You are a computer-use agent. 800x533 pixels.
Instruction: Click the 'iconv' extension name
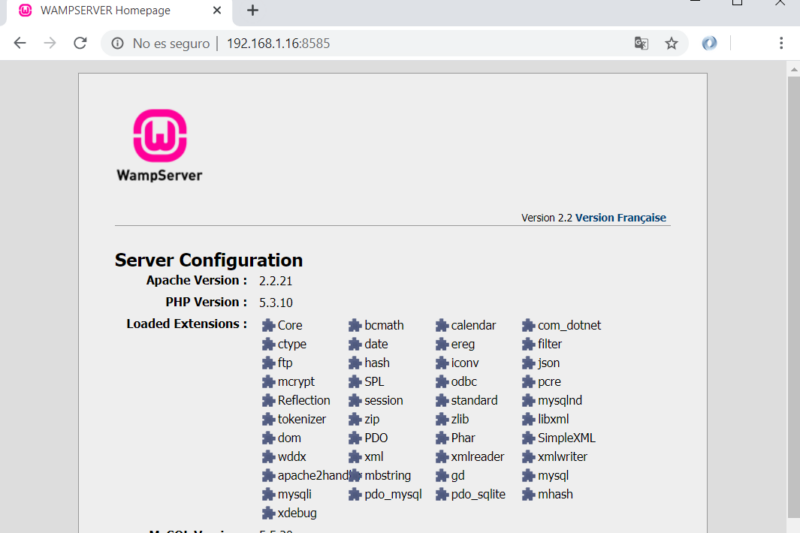465,363
